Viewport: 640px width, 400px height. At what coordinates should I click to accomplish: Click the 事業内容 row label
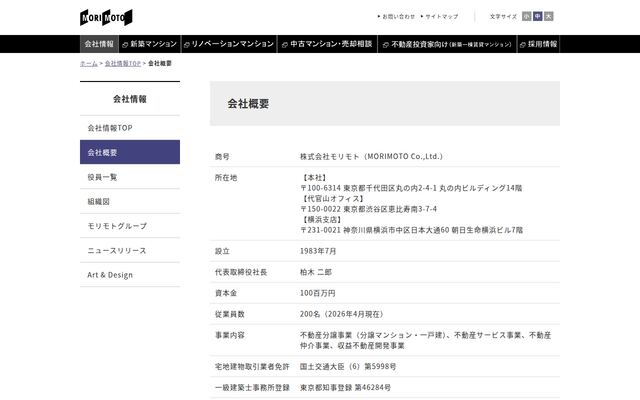[229, 335]
